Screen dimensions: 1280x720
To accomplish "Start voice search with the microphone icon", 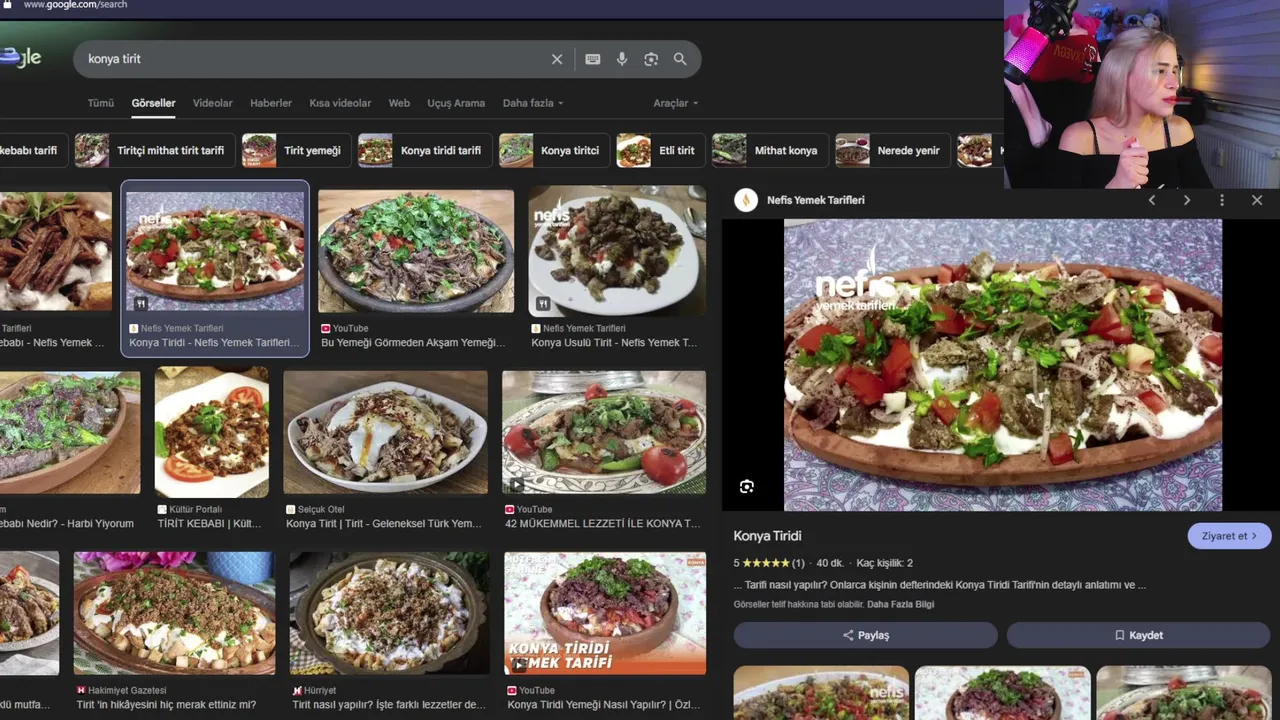I will pyautogui.click(x=622, y=59).
